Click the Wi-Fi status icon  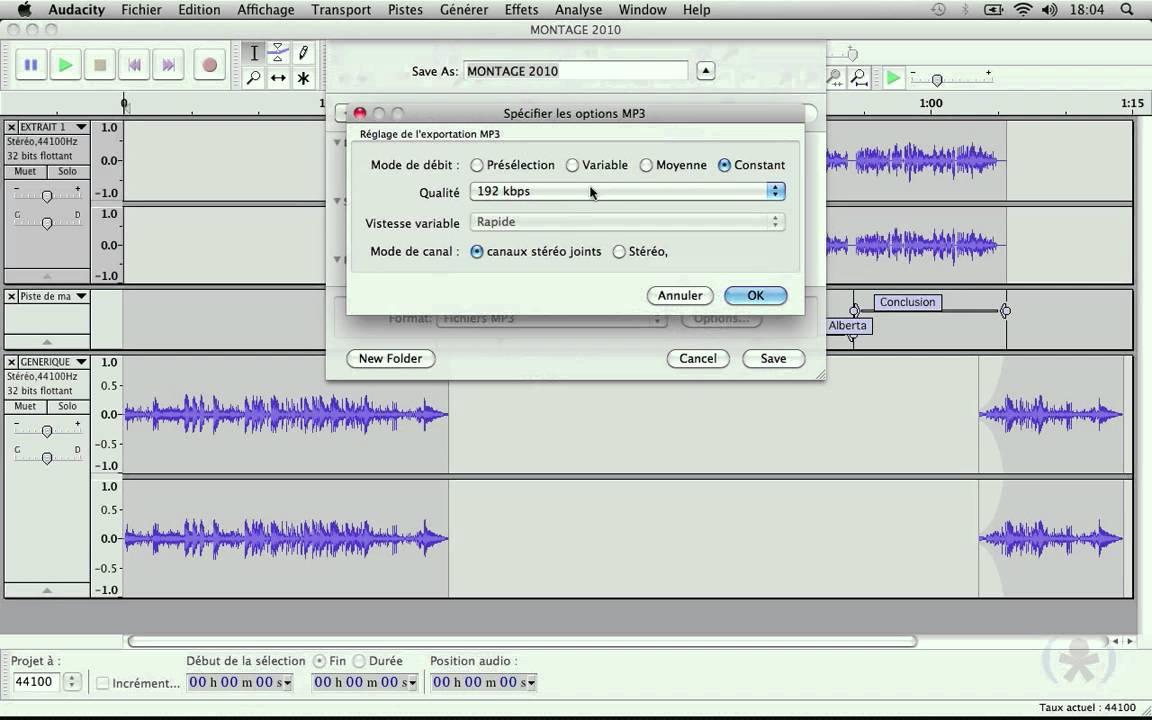point(1023,10)
